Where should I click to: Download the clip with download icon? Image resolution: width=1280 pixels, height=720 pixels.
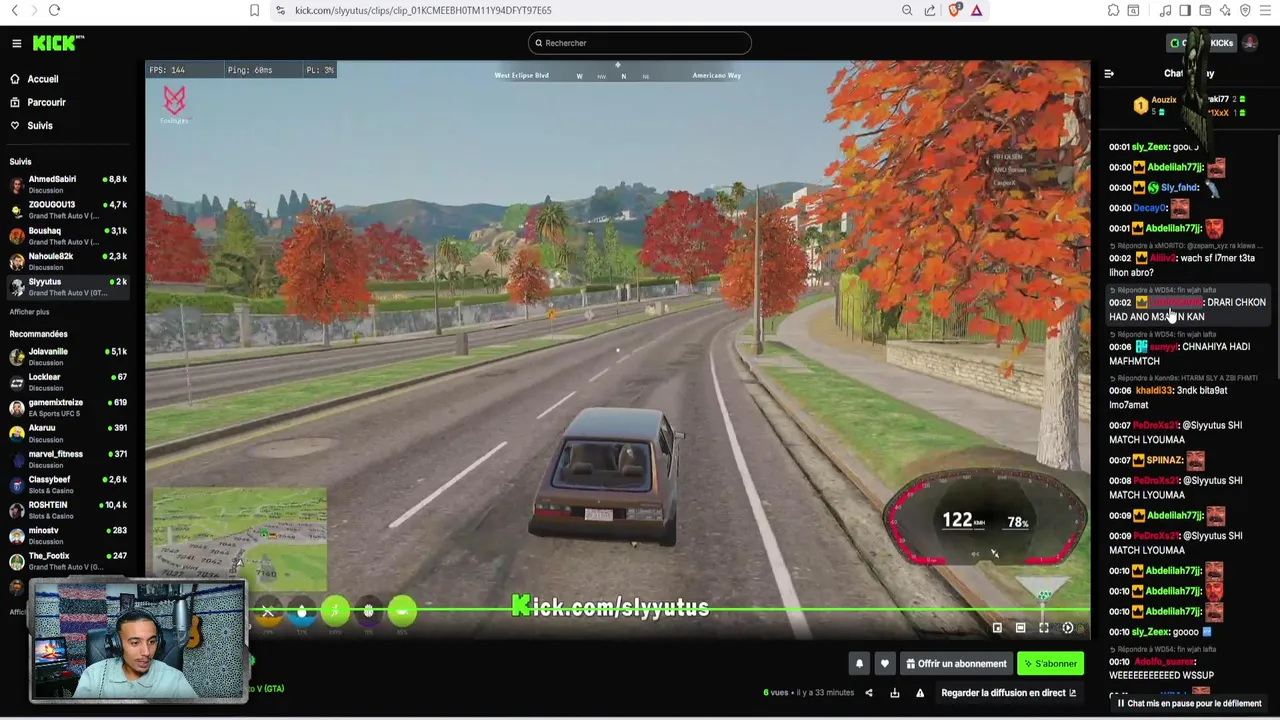point(894,693)
